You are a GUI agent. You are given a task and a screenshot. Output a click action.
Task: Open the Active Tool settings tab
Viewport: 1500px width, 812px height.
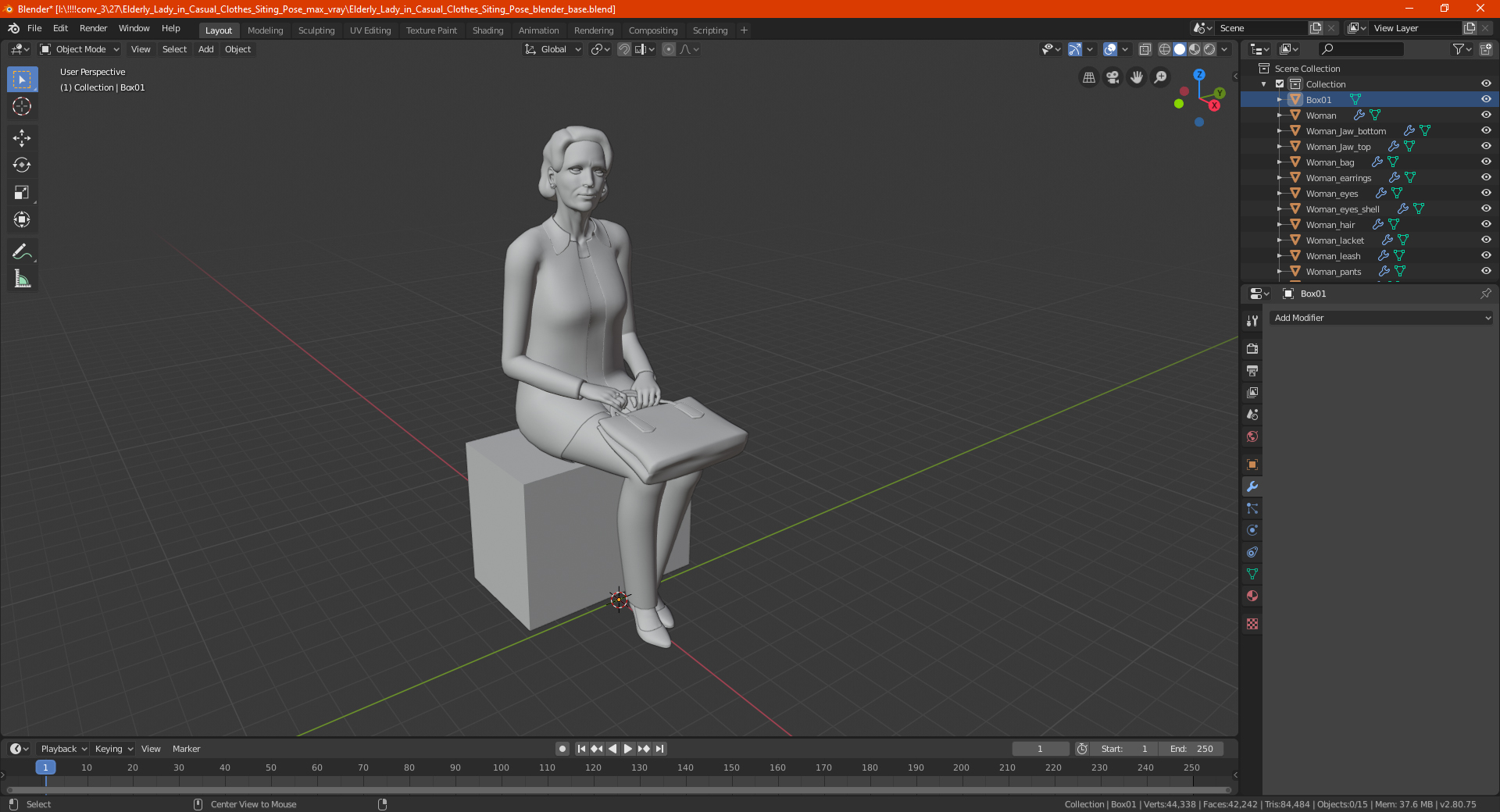click(x=1252, y=321)
